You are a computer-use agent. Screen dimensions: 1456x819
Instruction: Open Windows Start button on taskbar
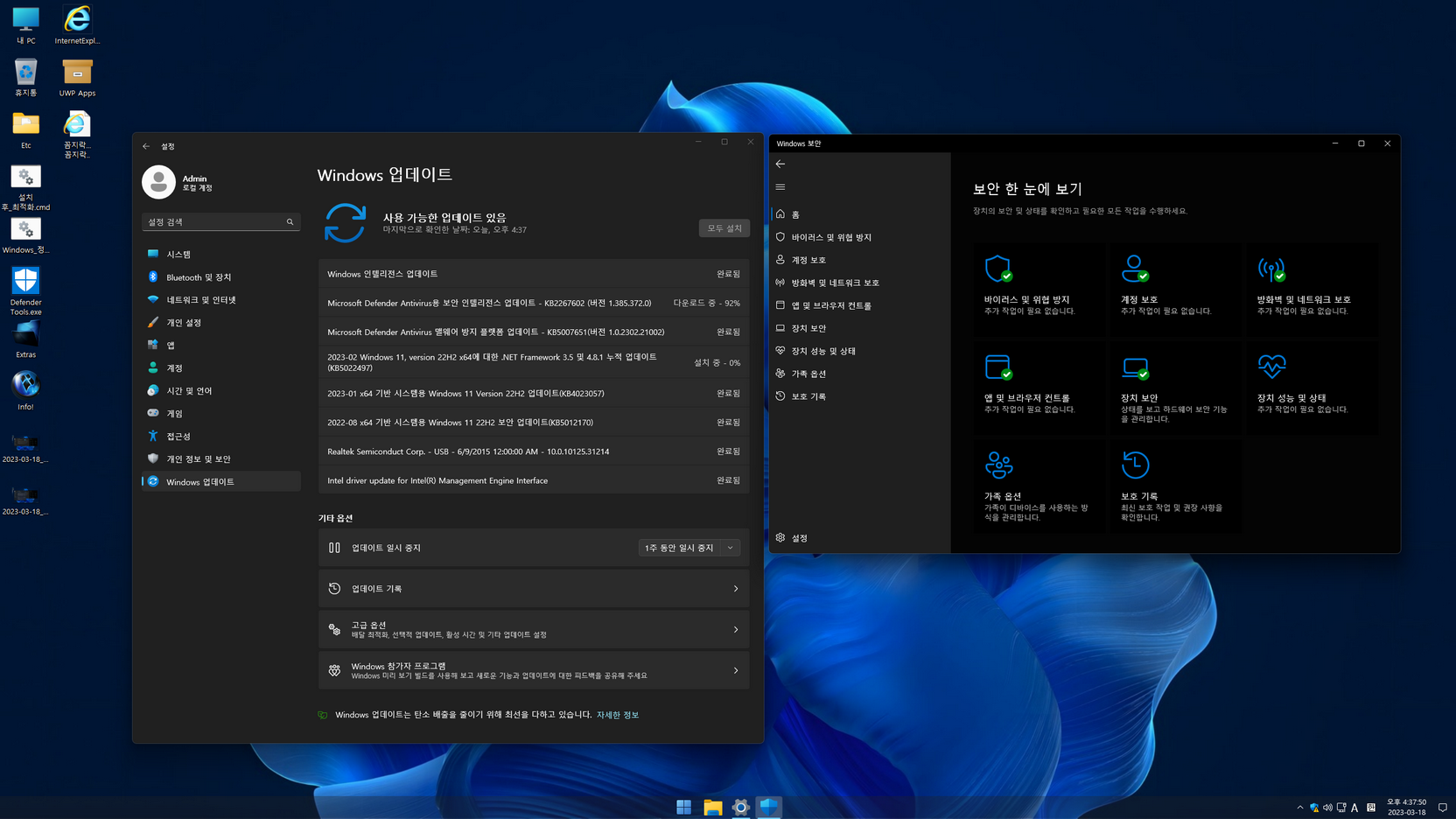[684, 807]
